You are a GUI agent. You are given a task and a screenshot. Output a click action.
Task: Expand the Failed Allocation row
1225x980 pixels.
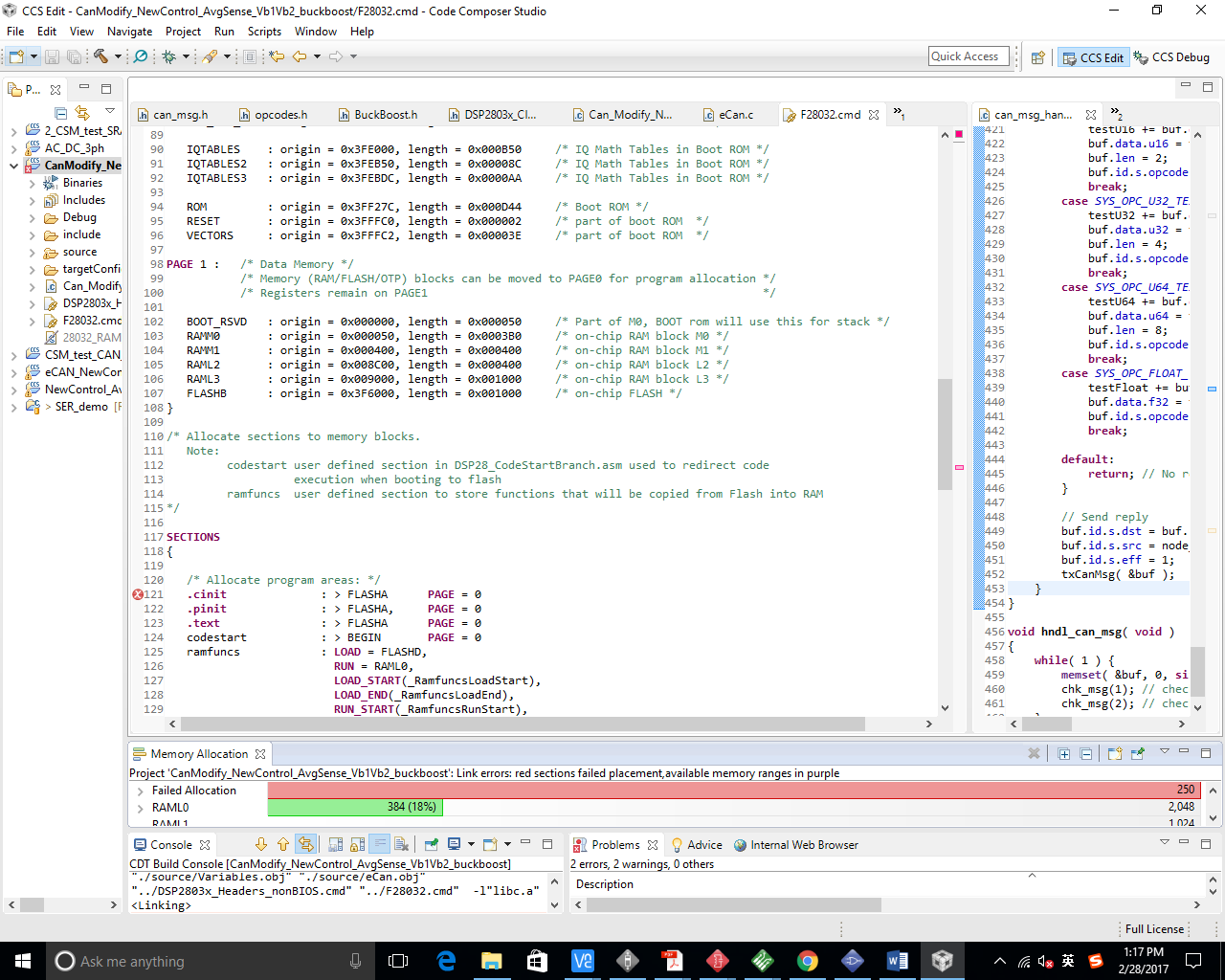[141, 791]
